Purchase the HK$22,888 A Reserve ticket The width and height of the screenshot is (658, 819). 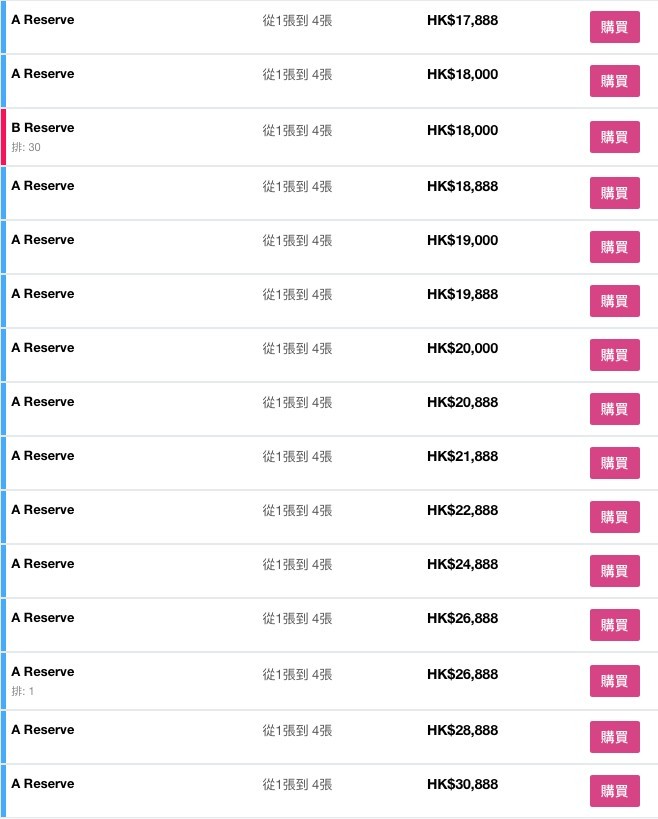[614, 517]
